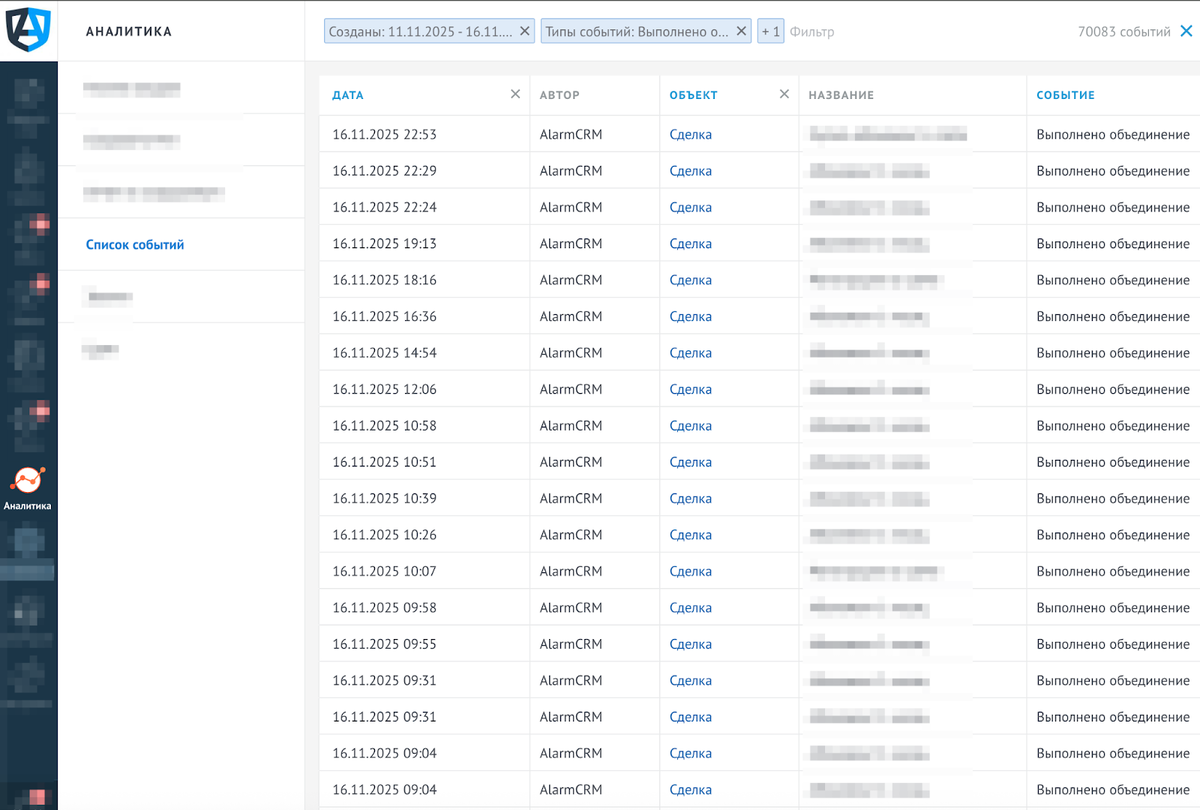
Task: Open the Сделка link for 10:26 event
Action: coord(691,535)
